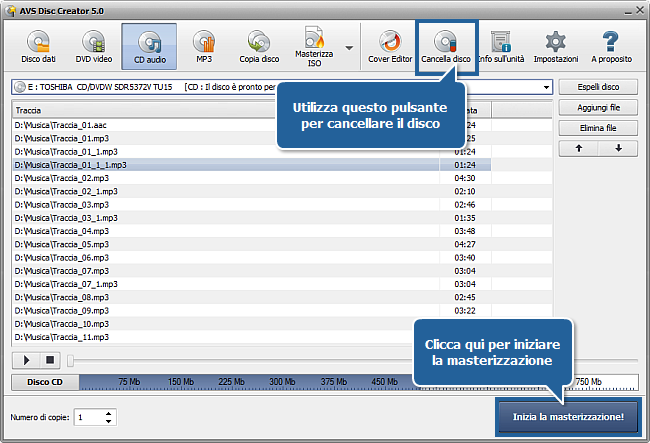Open the A proposito help icon

coord(611,46)
